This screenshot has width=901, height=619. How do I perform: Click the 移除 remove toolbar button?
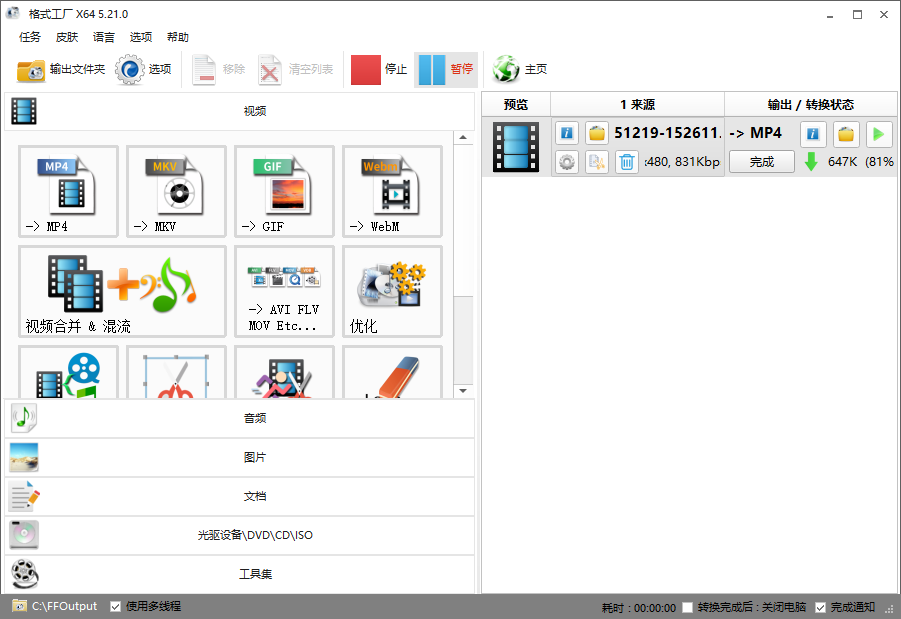[218, 70]
